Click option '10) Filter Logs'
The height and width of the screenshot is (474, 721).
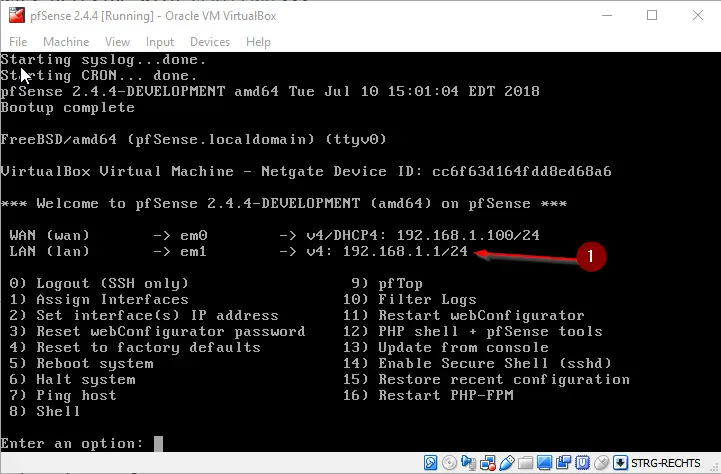[x=410, y=299]
